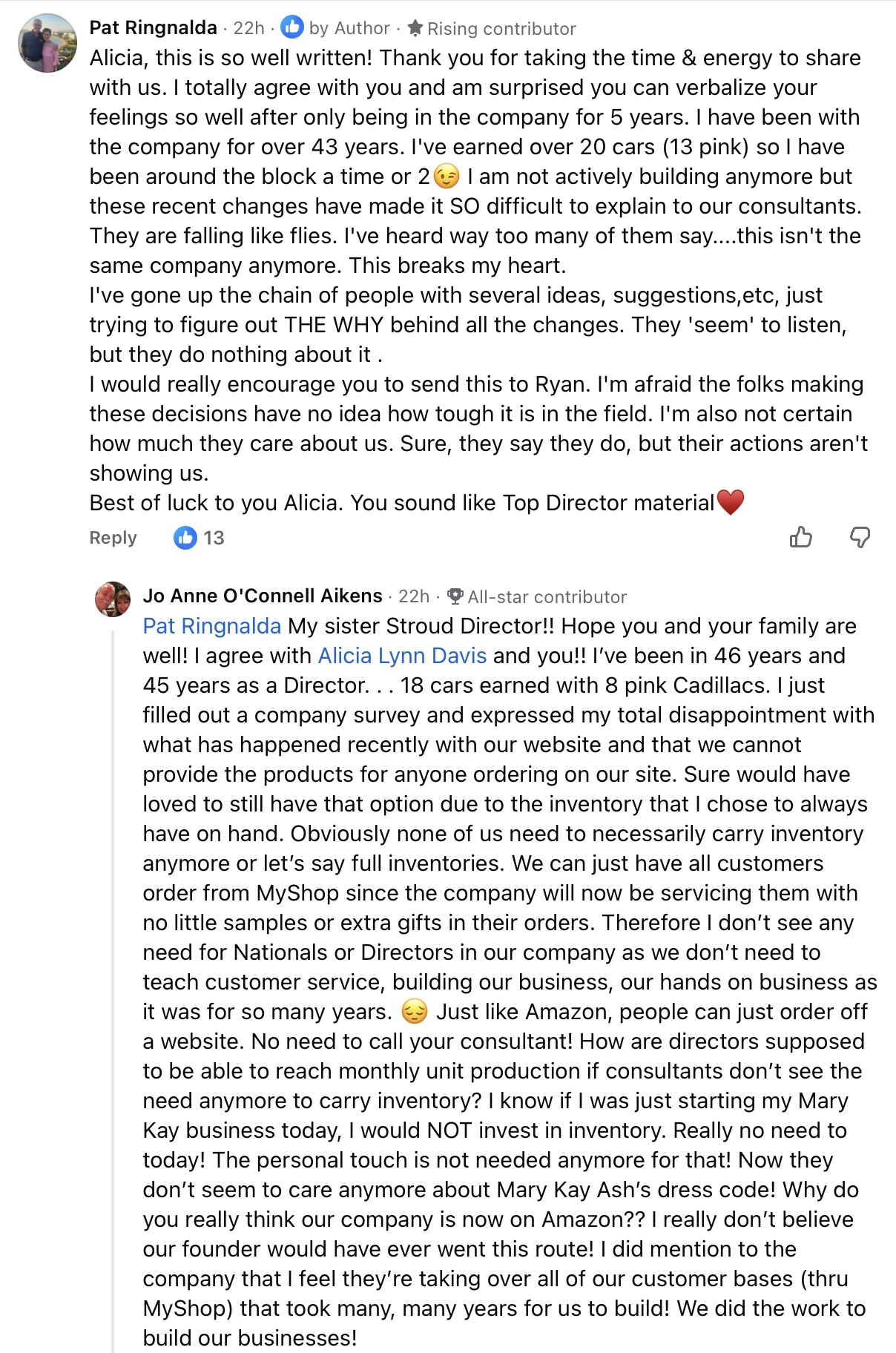Open Pat Ringnalda's profile picture
The image size is (896, 1353).
point(47,43)
